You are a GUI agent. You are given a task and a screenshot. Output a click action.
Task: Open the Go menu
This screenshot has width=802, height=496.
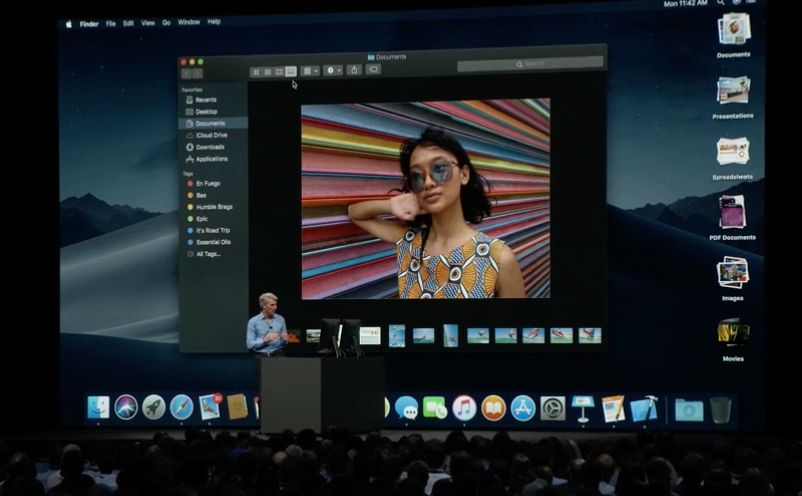[166, 22]
